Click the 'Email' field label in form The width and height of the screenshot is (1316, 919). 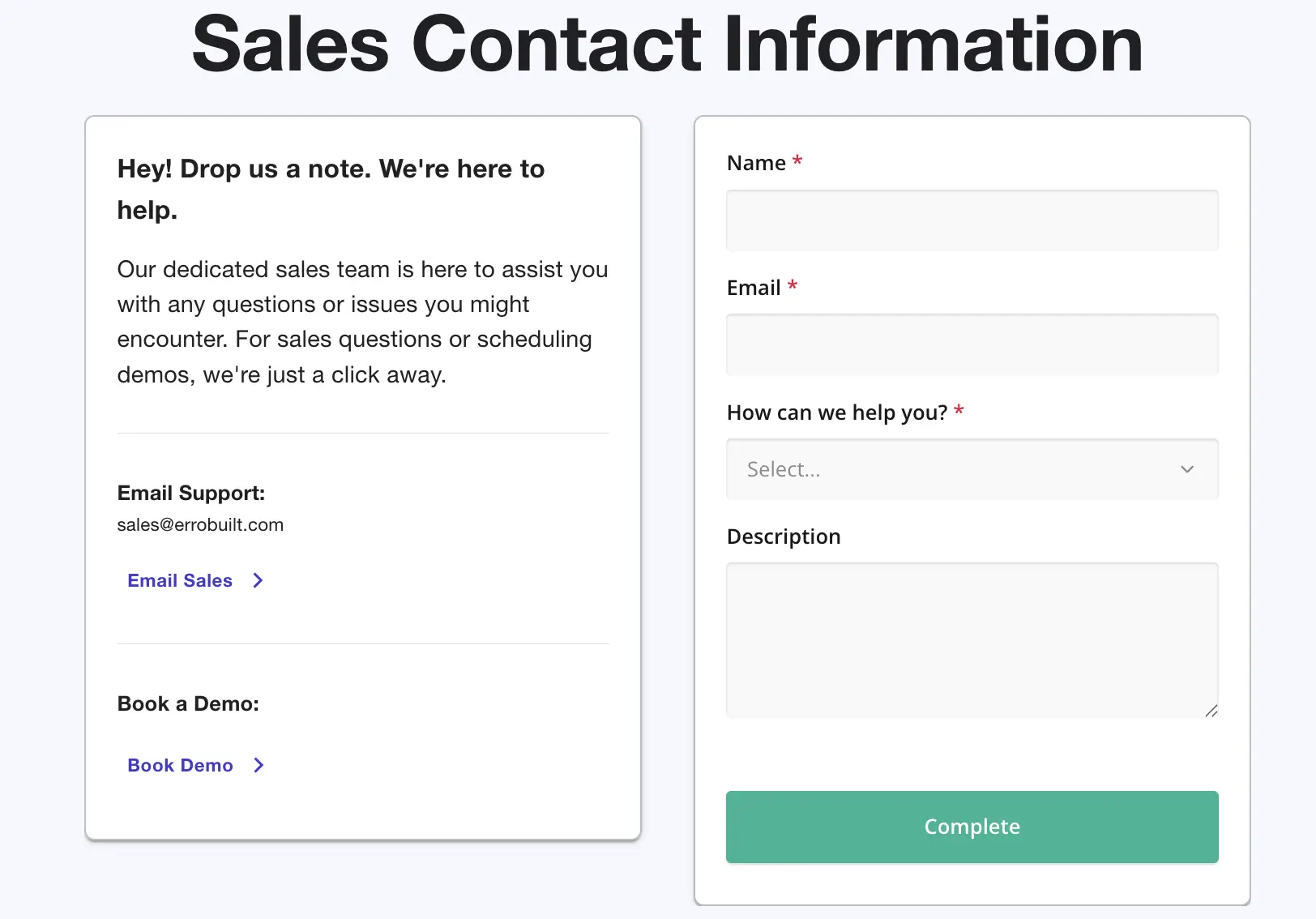pyautogui.click(x=753, y=288)
